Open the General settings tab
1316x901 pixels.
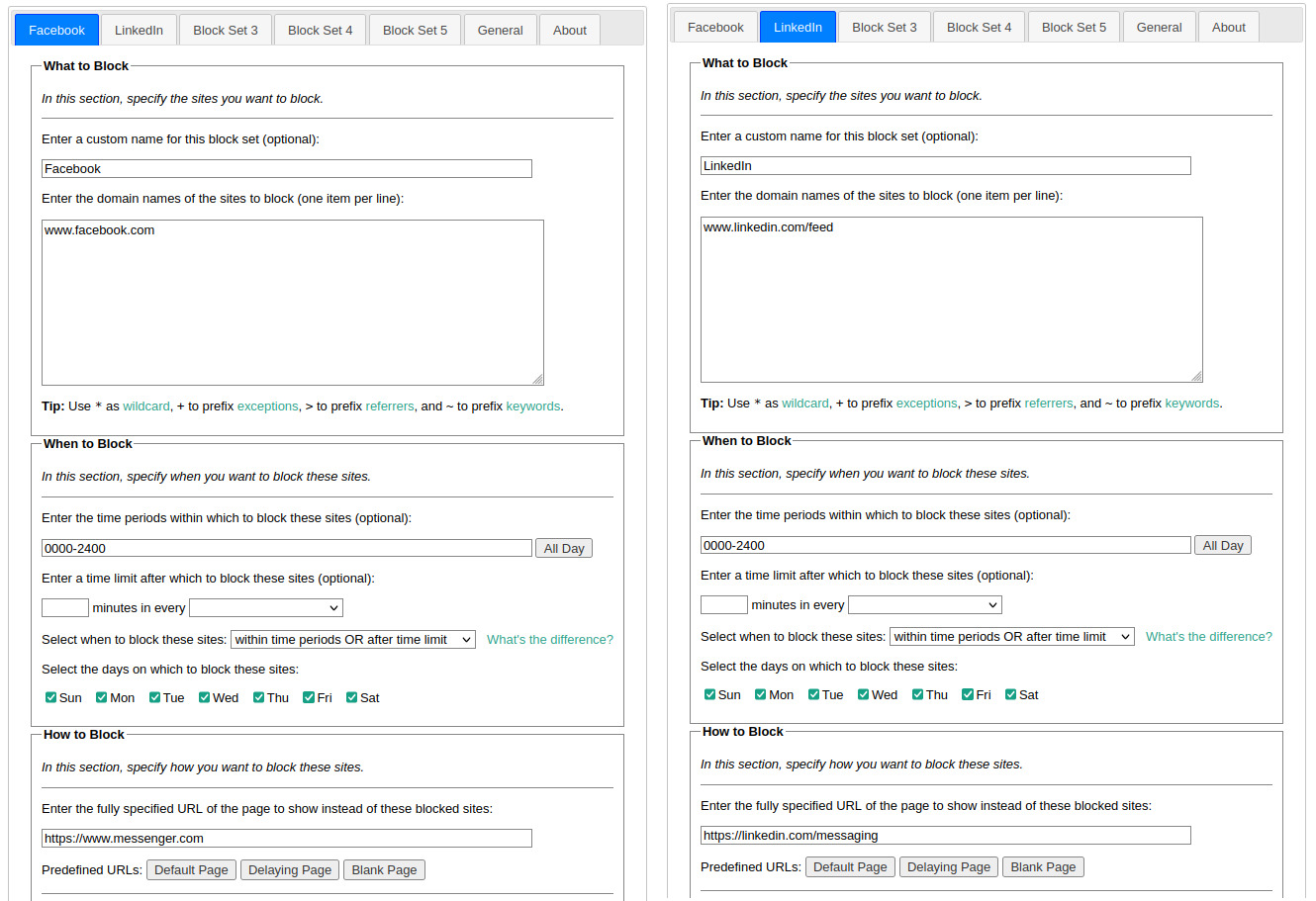(500, 29)
